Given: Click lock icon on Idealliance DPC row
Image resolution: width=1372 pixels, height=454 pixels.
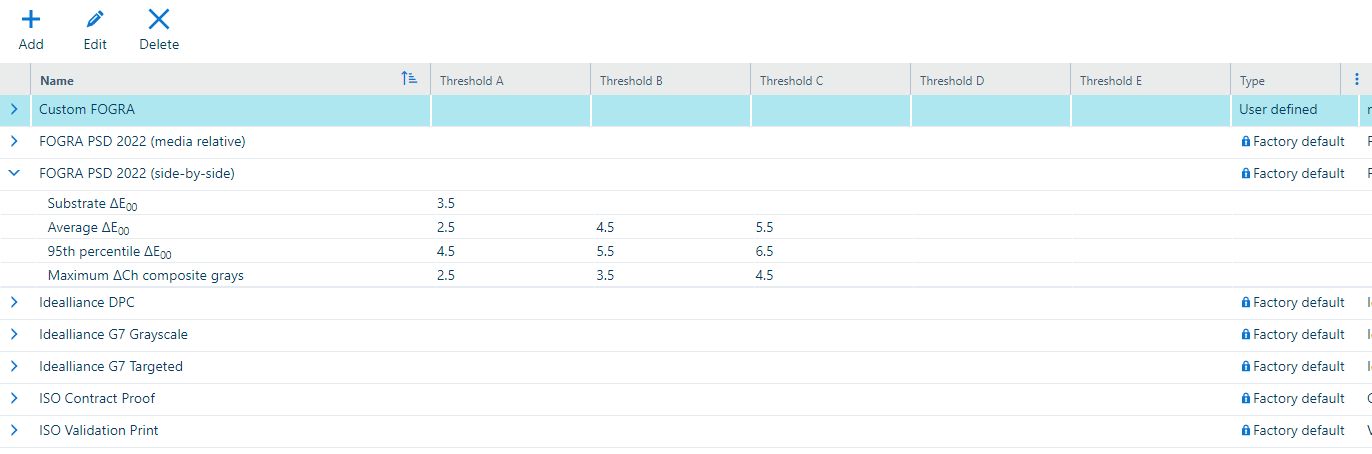Looking at the screenshot, I should click(x=1245, y=303).
